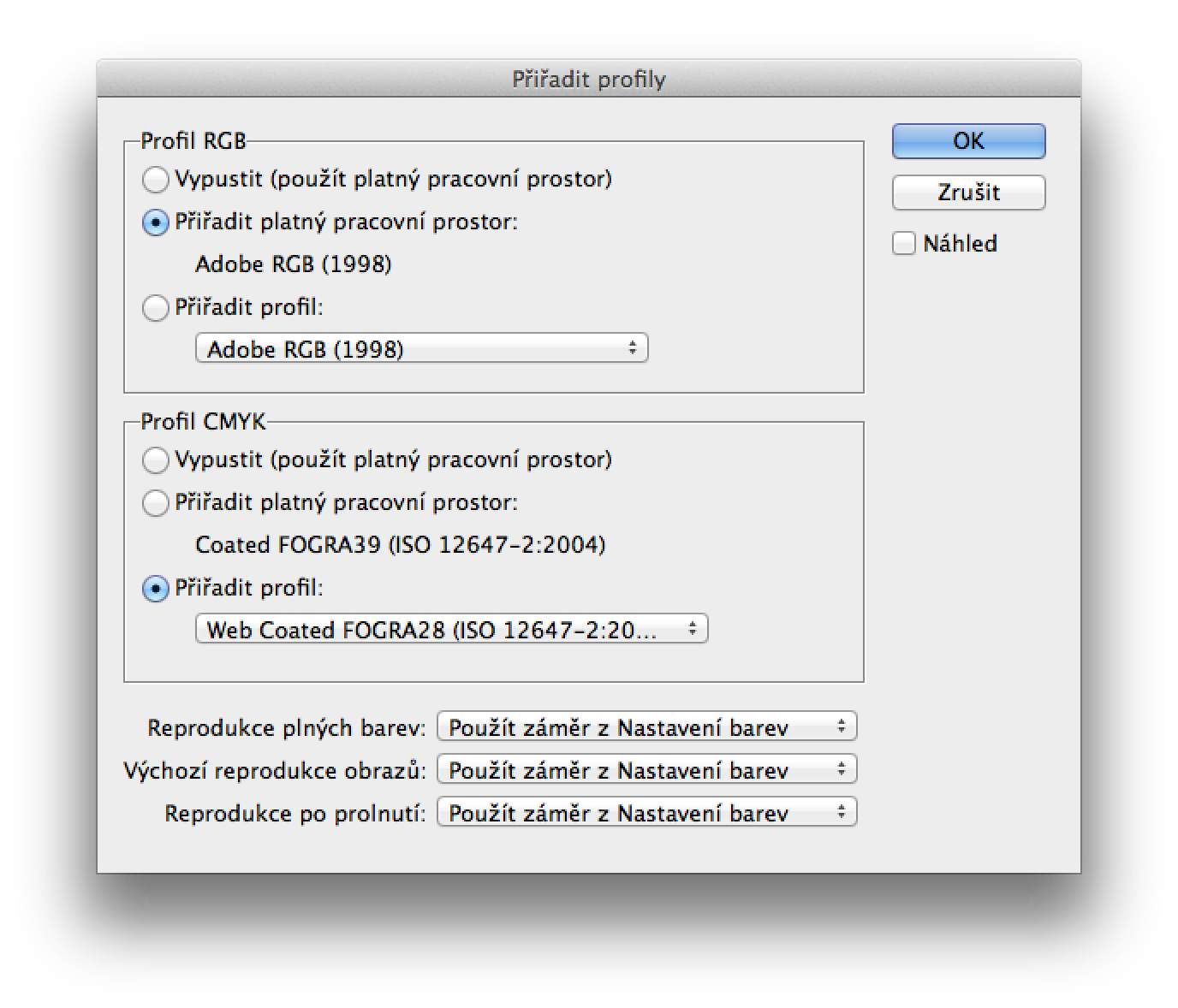The height and width of the screenshot is (1008, 1178).
Task: Select CMYK Vypustit radio button
Action: coord(155,460)
